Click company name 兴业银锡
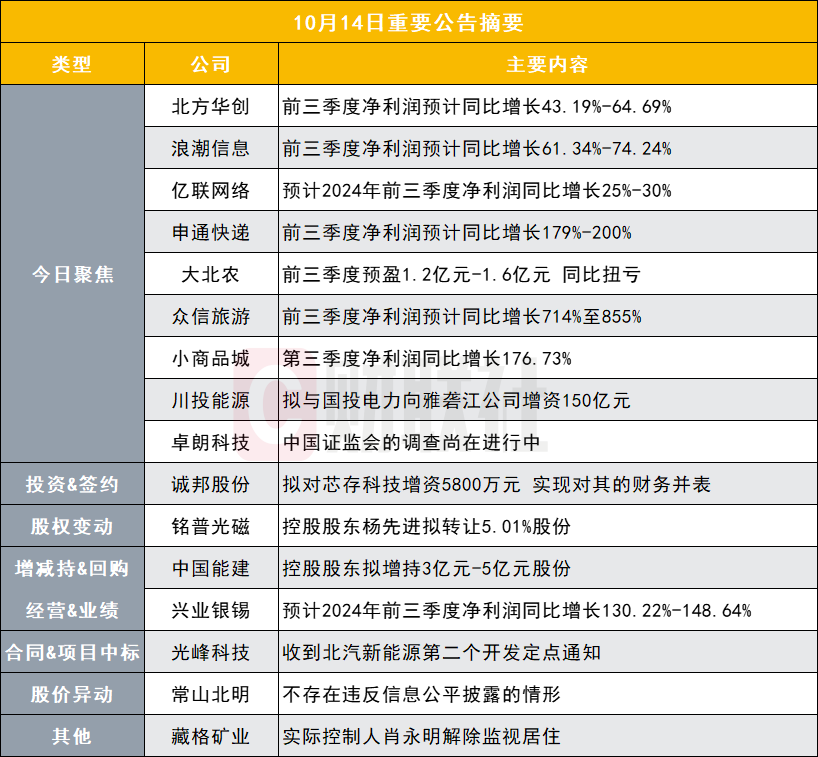 click(211, 610)
